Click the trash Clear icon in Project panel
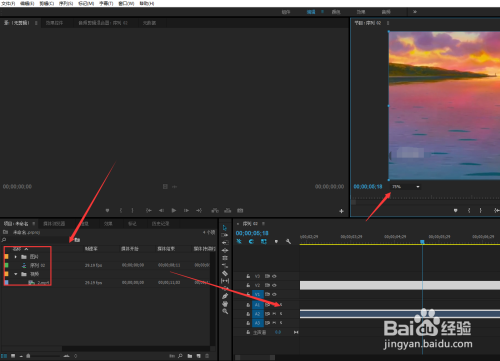Viewport: 500px width, 361px height. point(207,356)
